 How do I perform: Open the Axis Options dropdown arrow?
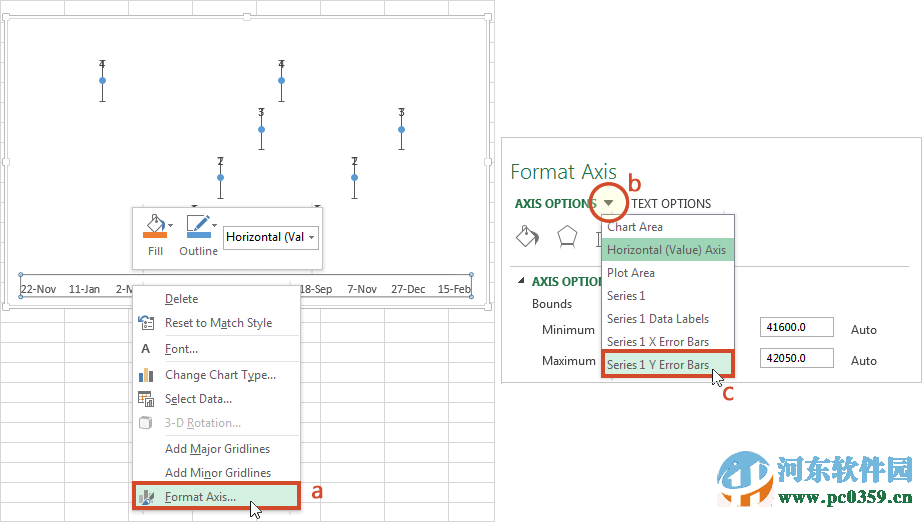tap(609, 203)
